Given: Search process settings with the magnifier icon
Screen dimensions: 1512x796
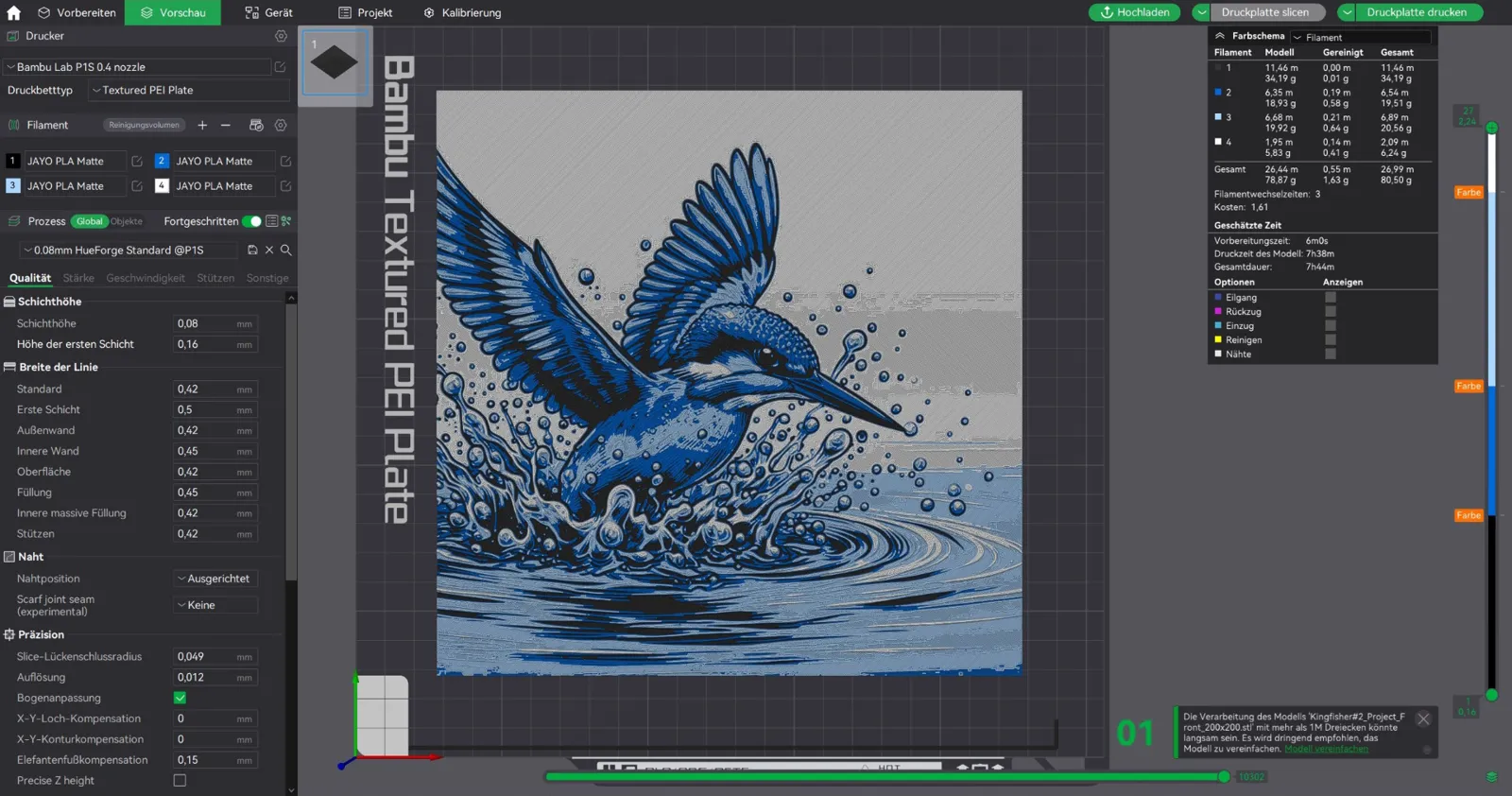Looking at the screenshot, I should pyautogui.click(x=285, y=251).
